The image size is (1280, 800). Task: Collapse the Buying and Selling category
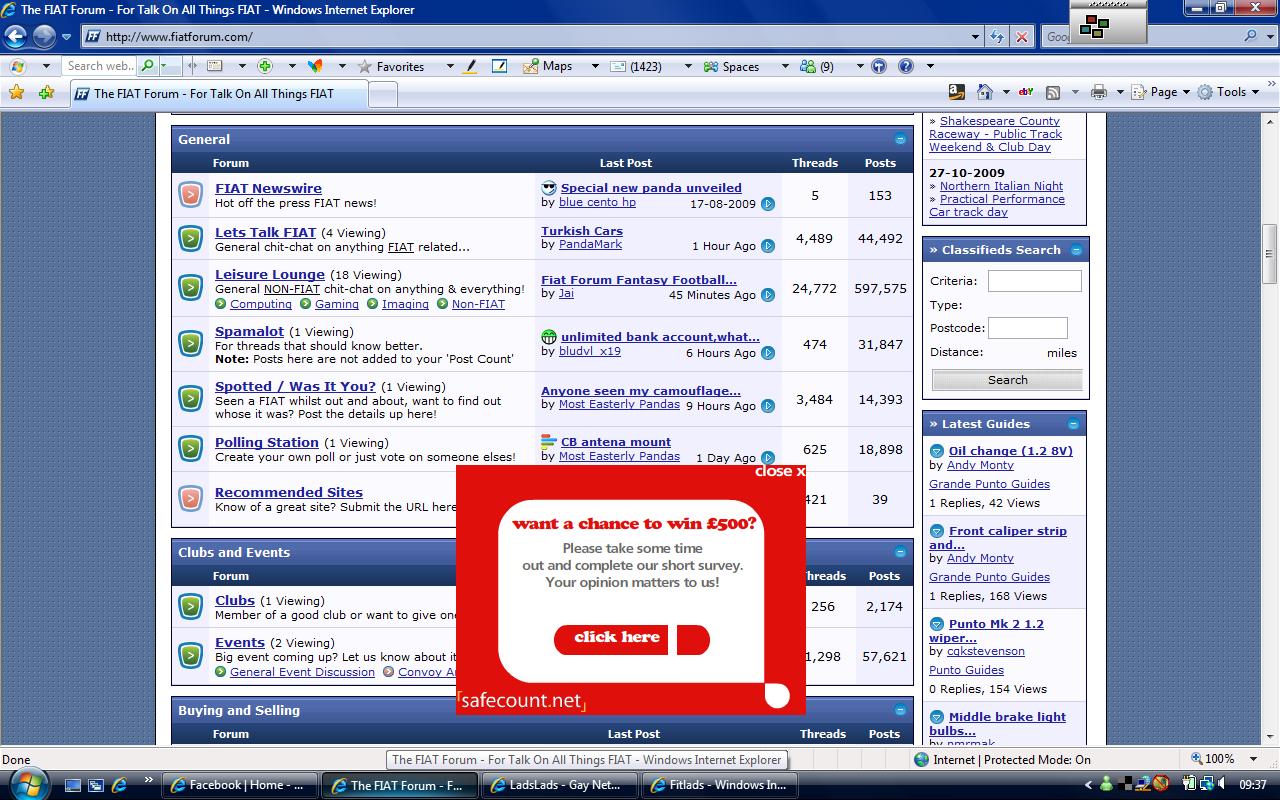pyautogui.click(x=900, y=710)
